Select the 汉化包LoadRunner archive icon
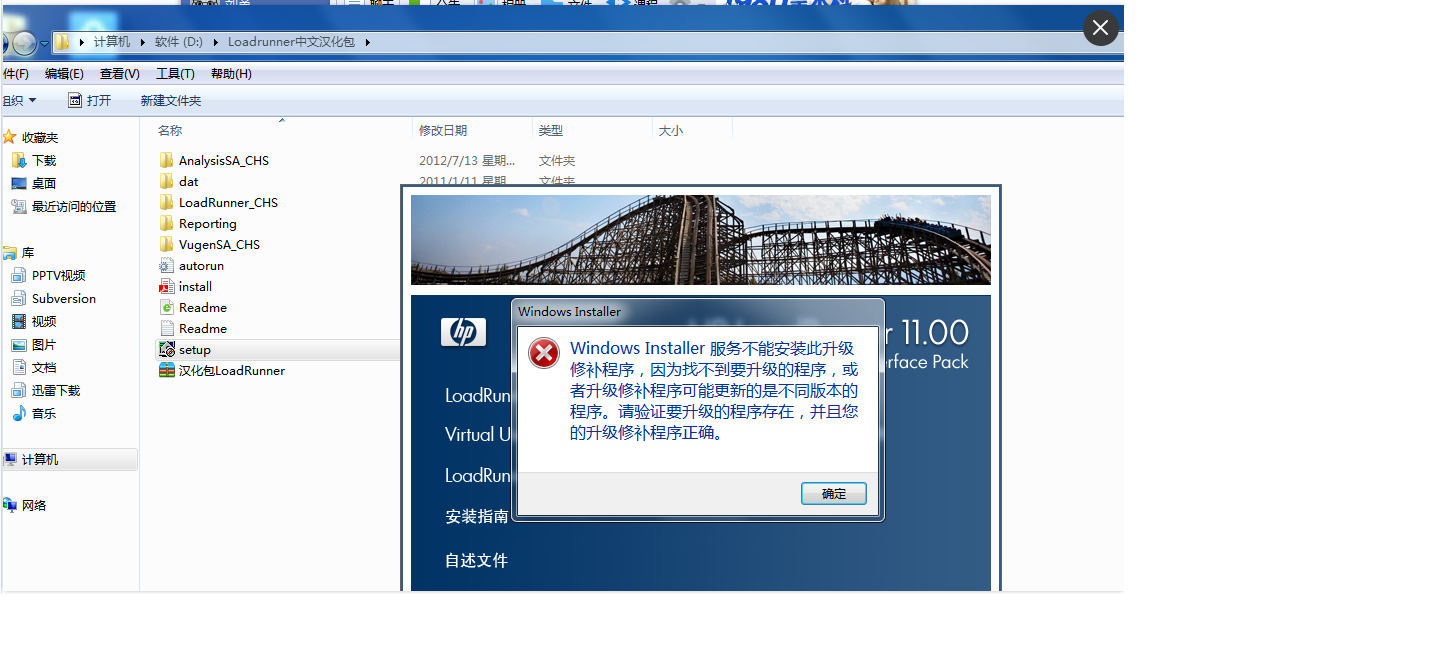The width and height of the screenshot is (1433, 671). coord(167,370)
